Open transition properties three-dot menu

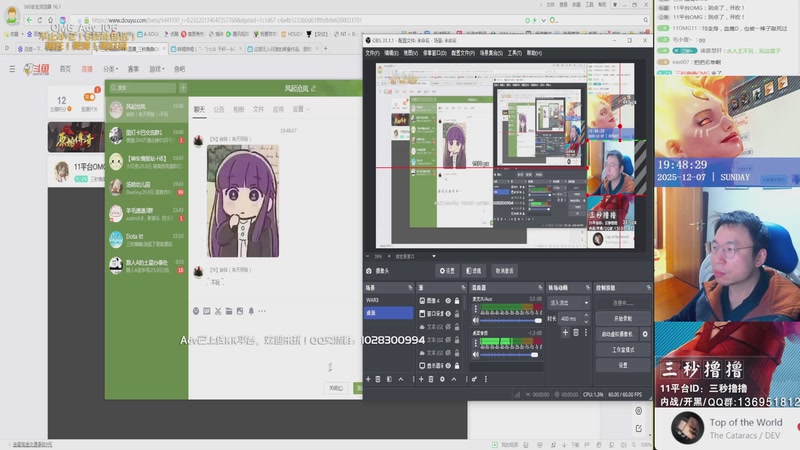tap(586, 333)
